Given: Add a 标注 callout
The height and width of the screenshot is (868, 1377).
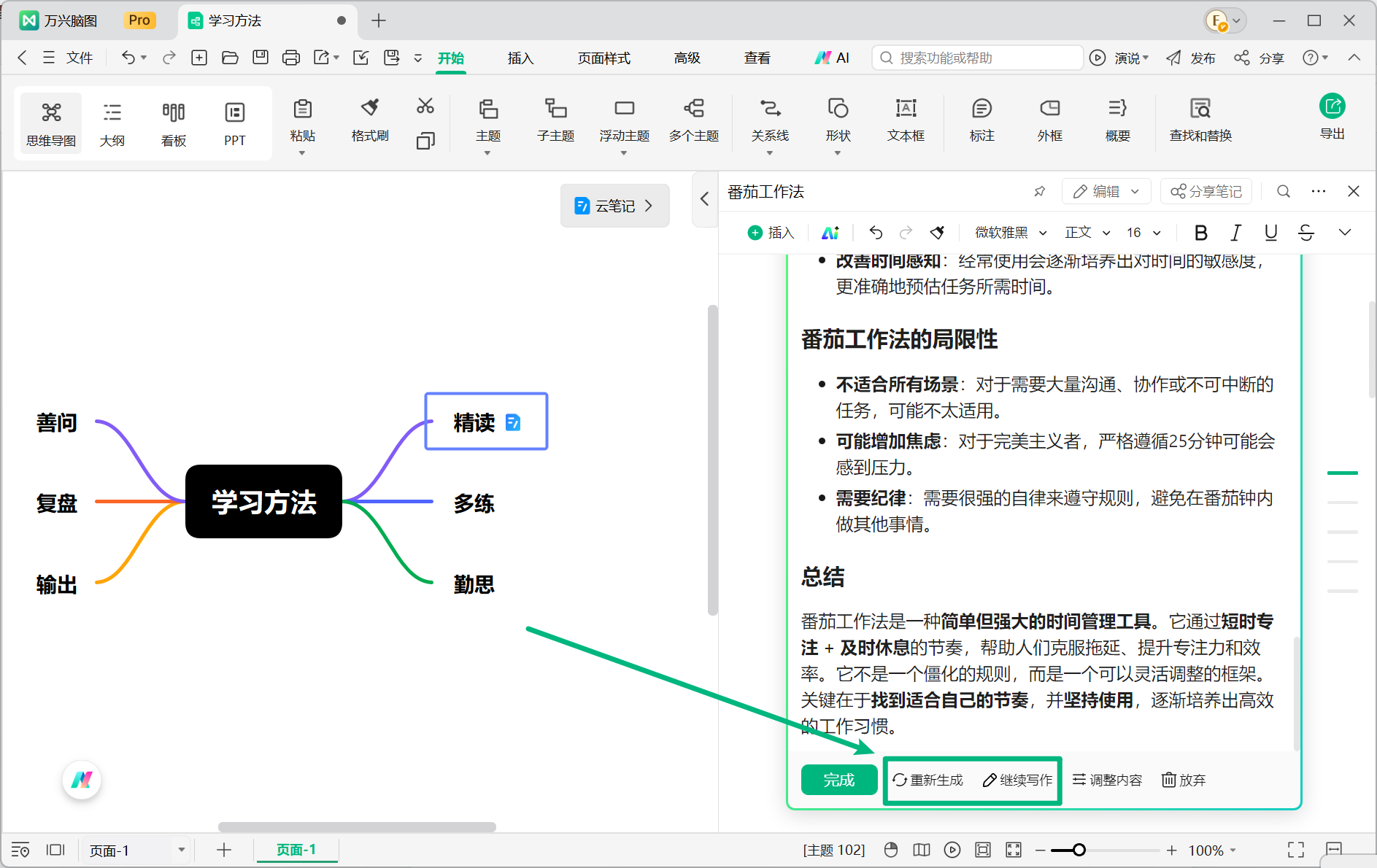Looking at the screenshot, I should pos(981,120).
